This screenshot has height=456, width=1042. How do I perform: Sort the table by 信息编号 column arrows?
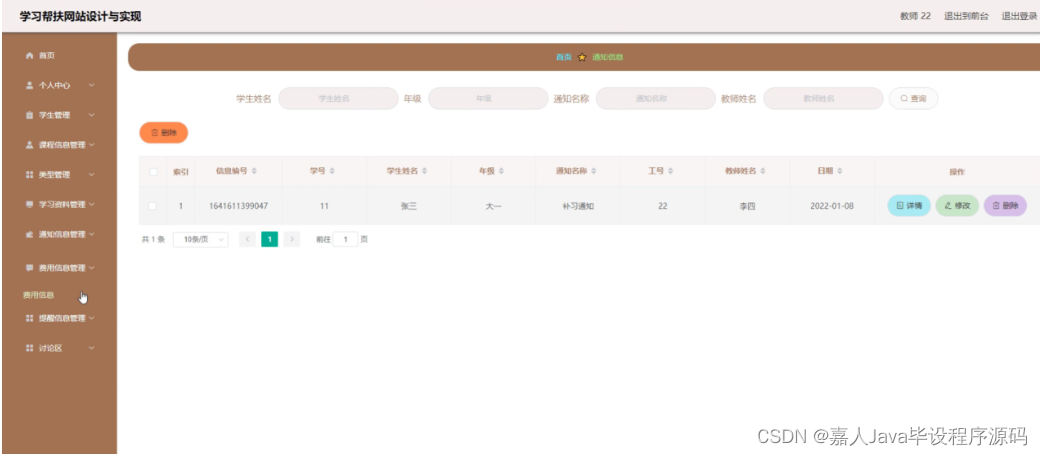tap(255, 171)
